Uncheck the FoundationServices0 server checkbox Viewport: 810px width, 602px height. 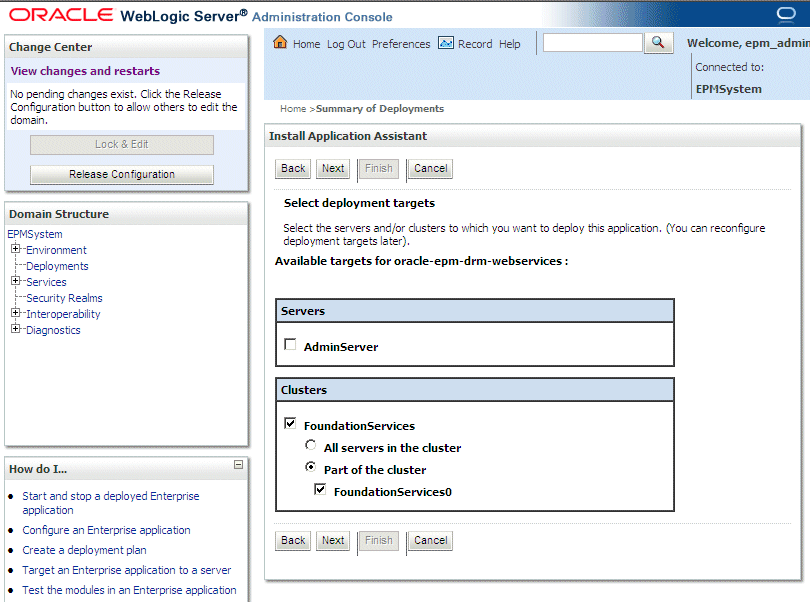[320, 489]
